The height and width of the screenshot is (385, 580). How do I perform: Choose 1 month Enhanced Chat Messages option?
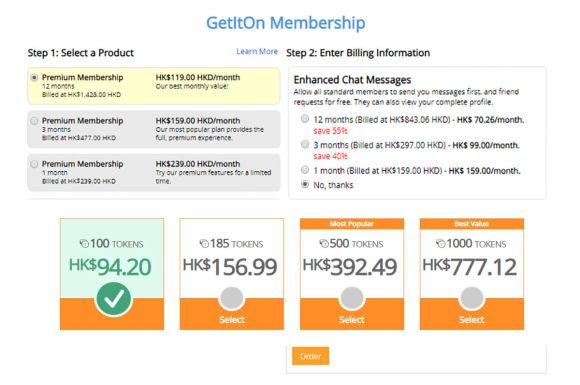coord(305,170)
